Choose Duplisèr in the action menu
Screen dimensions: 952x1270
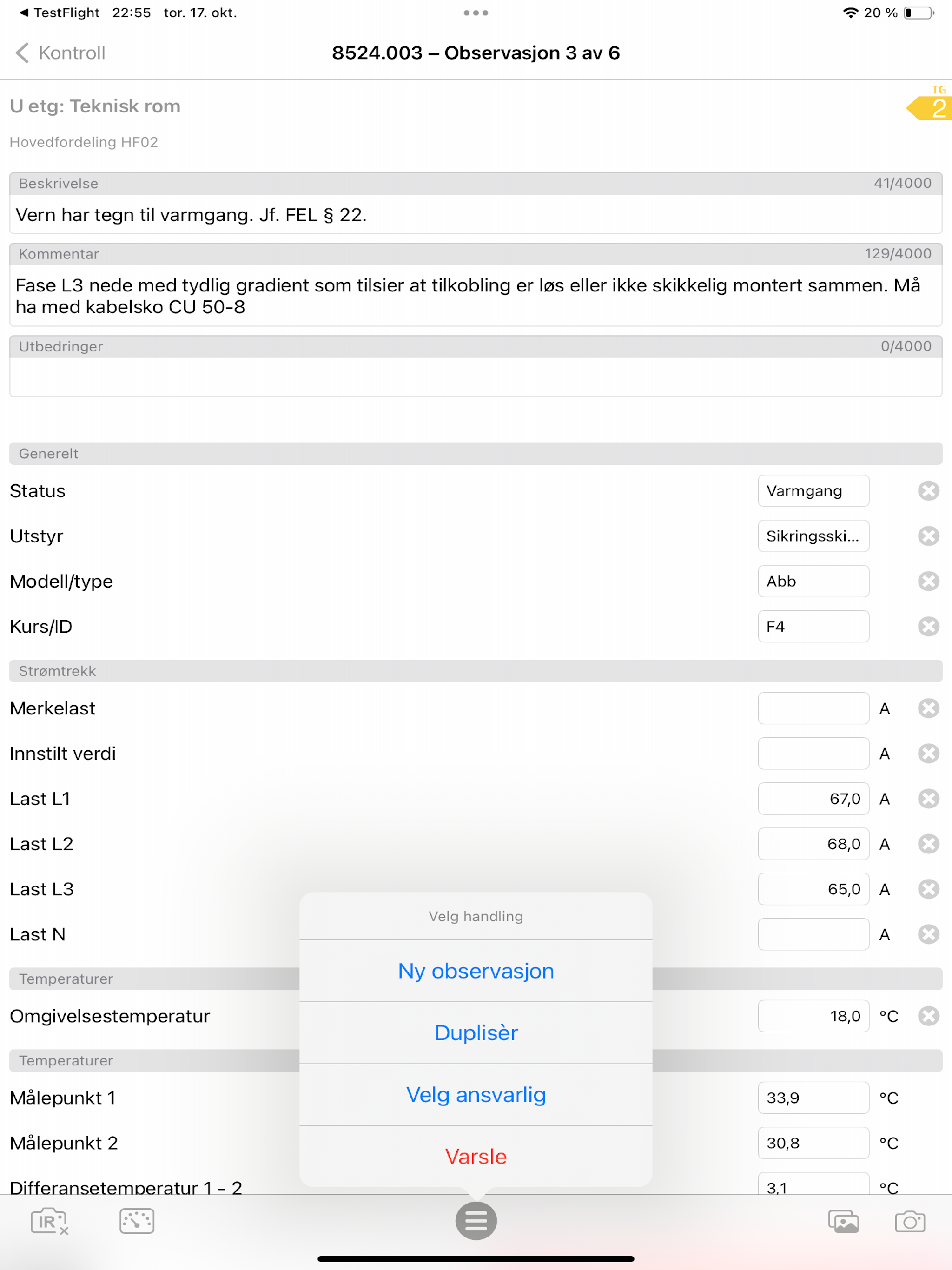point(476,1033)
